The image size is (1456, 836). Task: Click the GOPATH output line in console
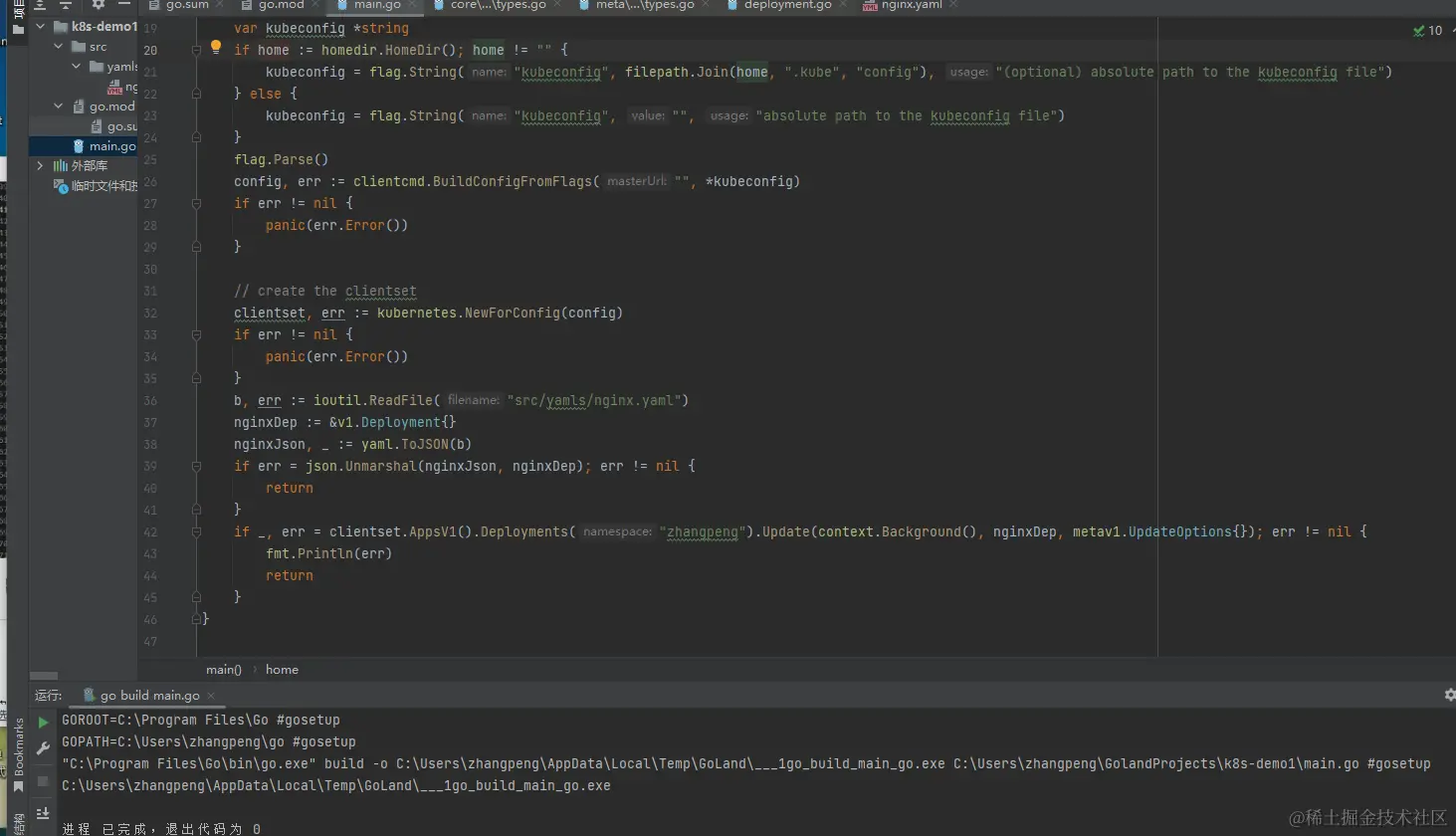coord(209,742)
